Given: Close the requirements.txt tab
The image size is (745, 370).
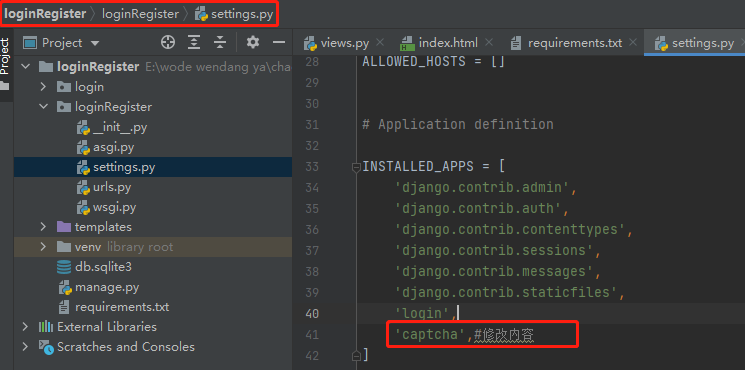Looking at the screenshot, I should (x=632, y=43).
